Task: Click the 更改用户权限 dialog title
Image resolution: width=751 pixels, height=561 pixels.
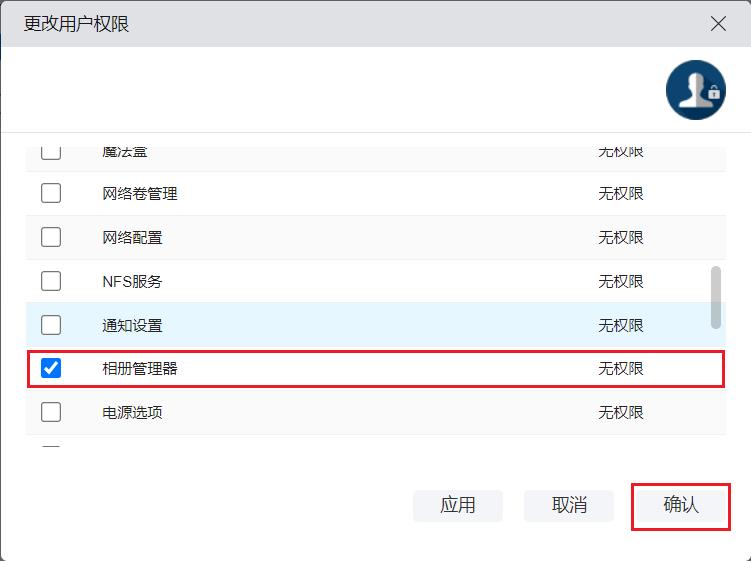Action: coord(77,24)
